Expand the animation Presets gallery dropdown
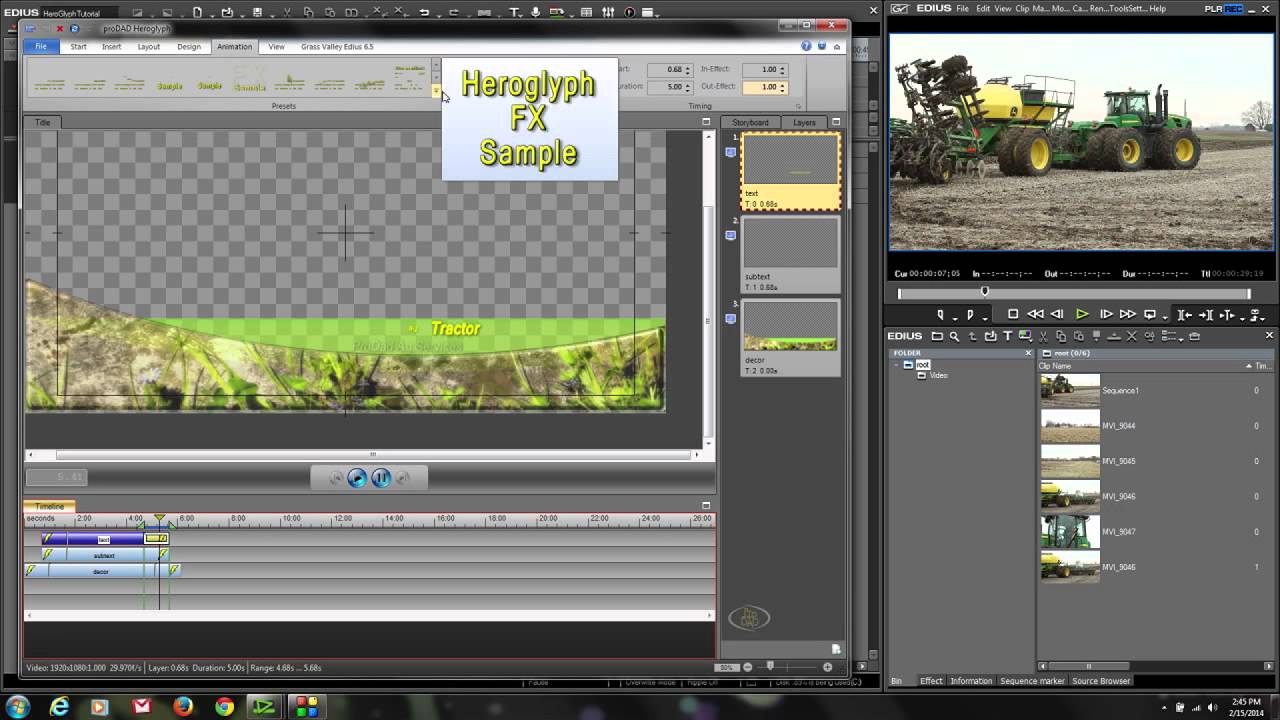 pos(436,91)
